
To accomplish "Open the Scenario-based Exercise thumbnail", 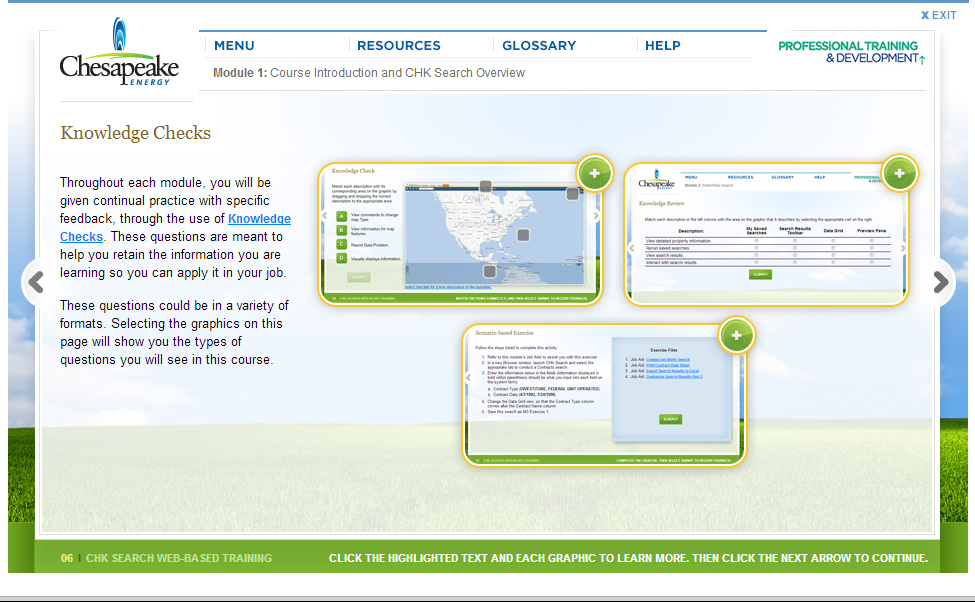I will (604, 396).
